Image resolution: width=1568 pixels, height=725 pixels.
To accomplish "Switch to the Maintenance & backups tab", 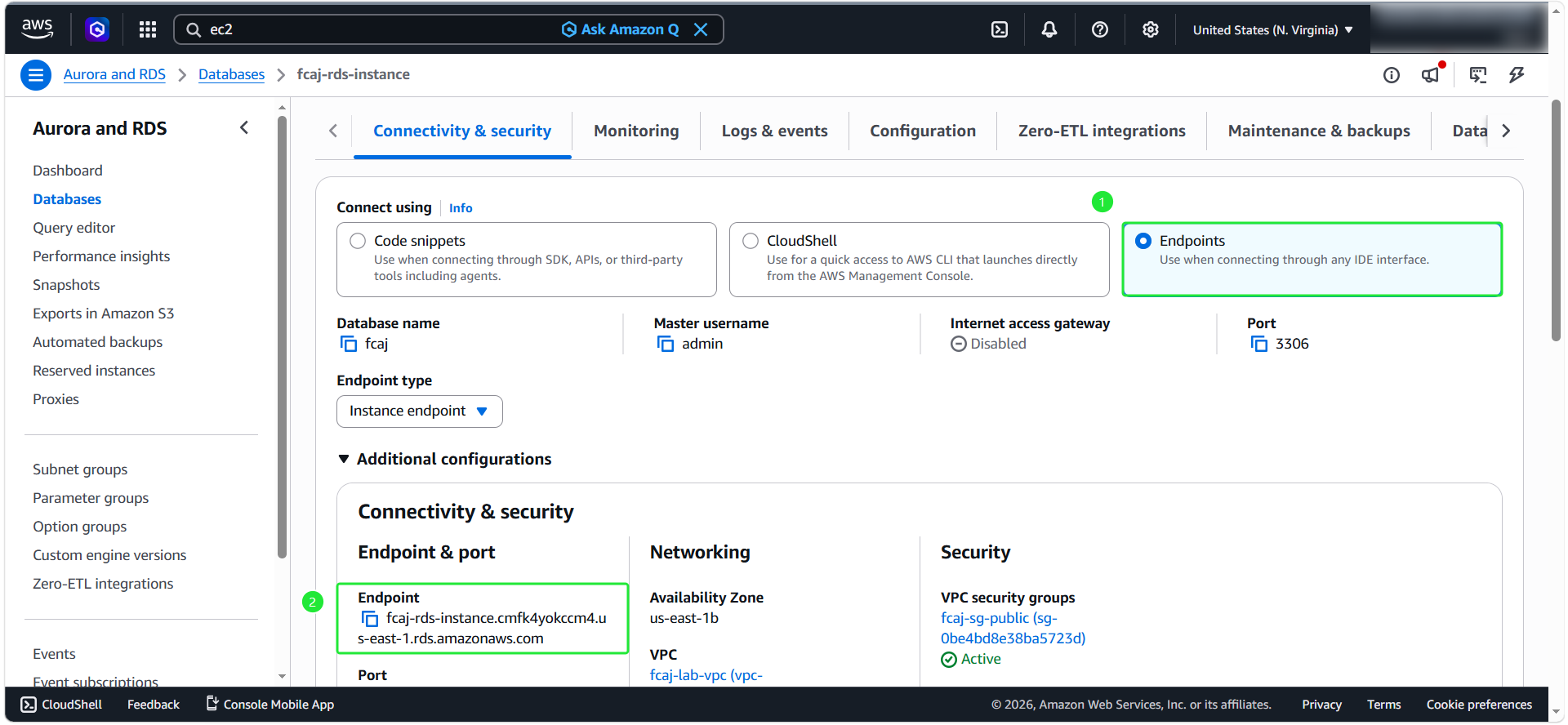I will (x=1319, y=131).
